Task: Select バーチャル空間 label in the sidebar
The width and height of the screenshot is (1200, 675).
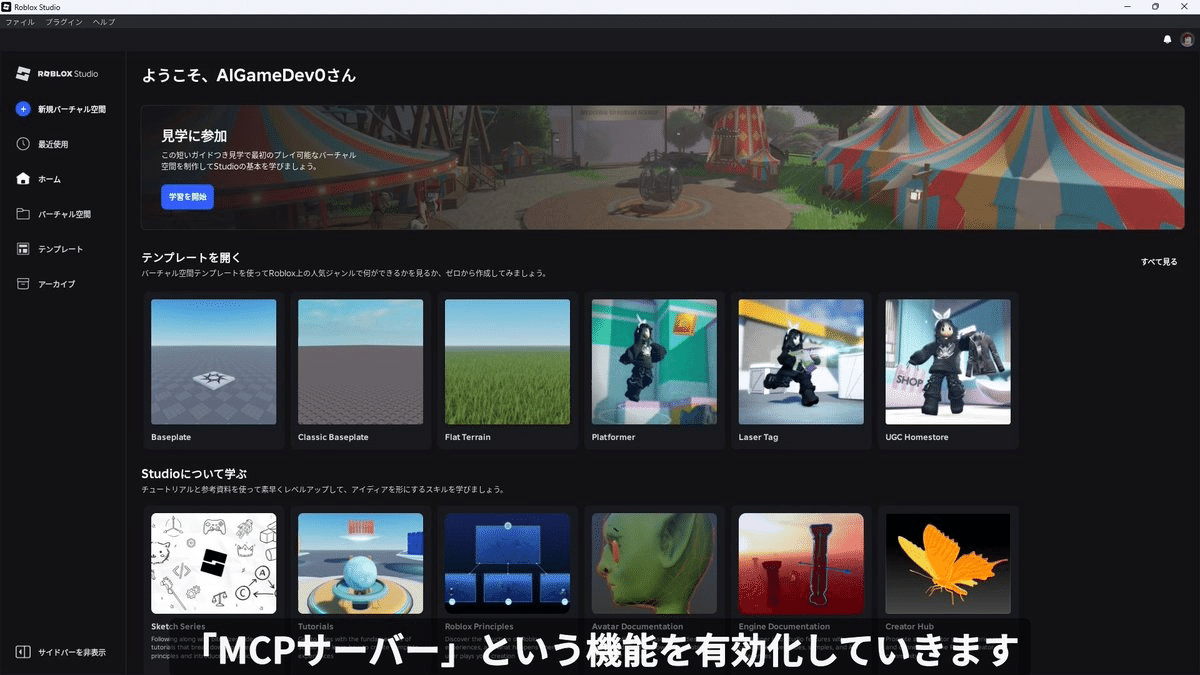Action: click(65, 214)
